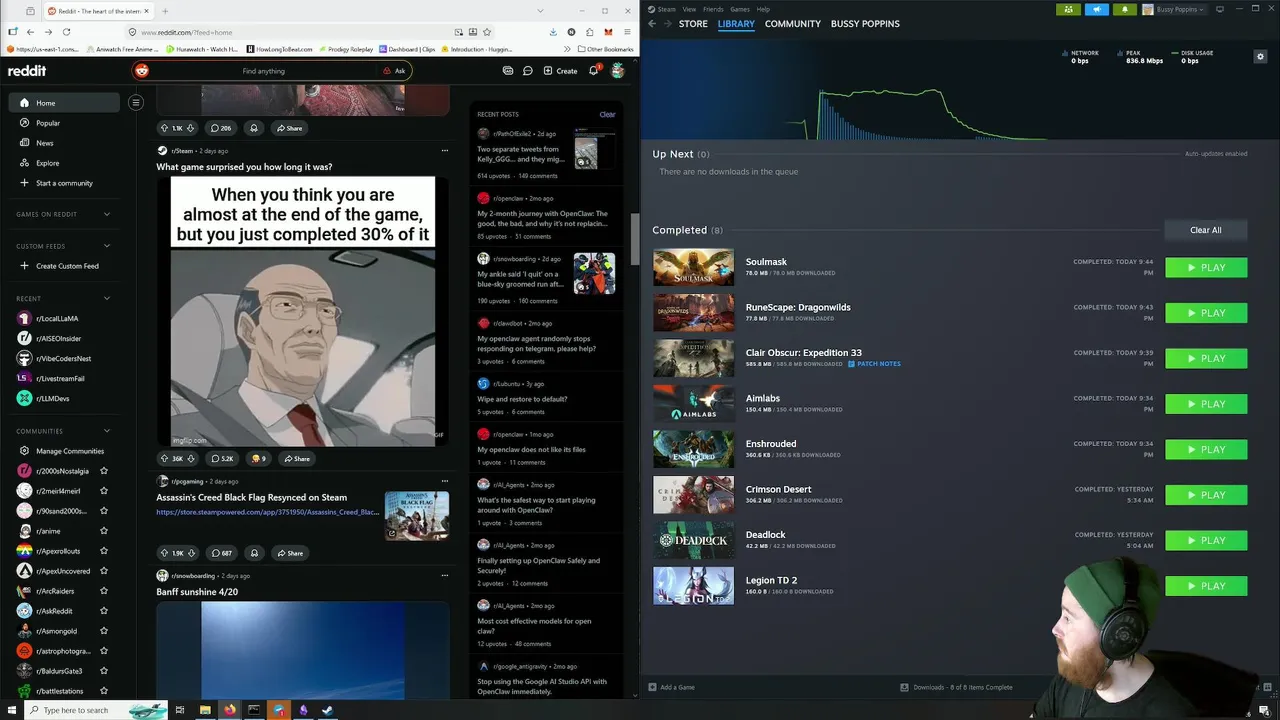Clear recent posts on Reddit
Screen dimensions: 1280x720
pos(607,114)
